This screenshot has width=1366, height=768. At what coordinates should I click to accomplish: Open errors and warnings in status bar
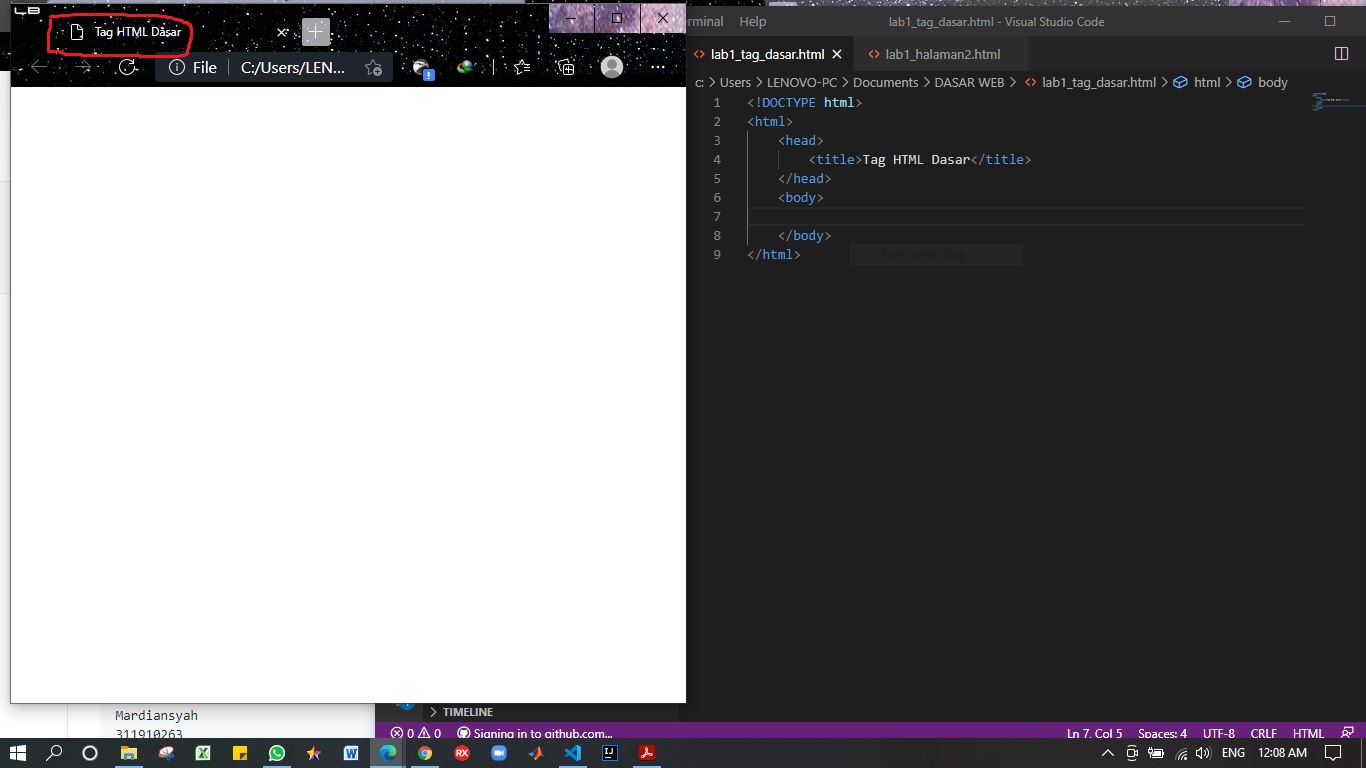pyautogui.click(x=415, y=733)
